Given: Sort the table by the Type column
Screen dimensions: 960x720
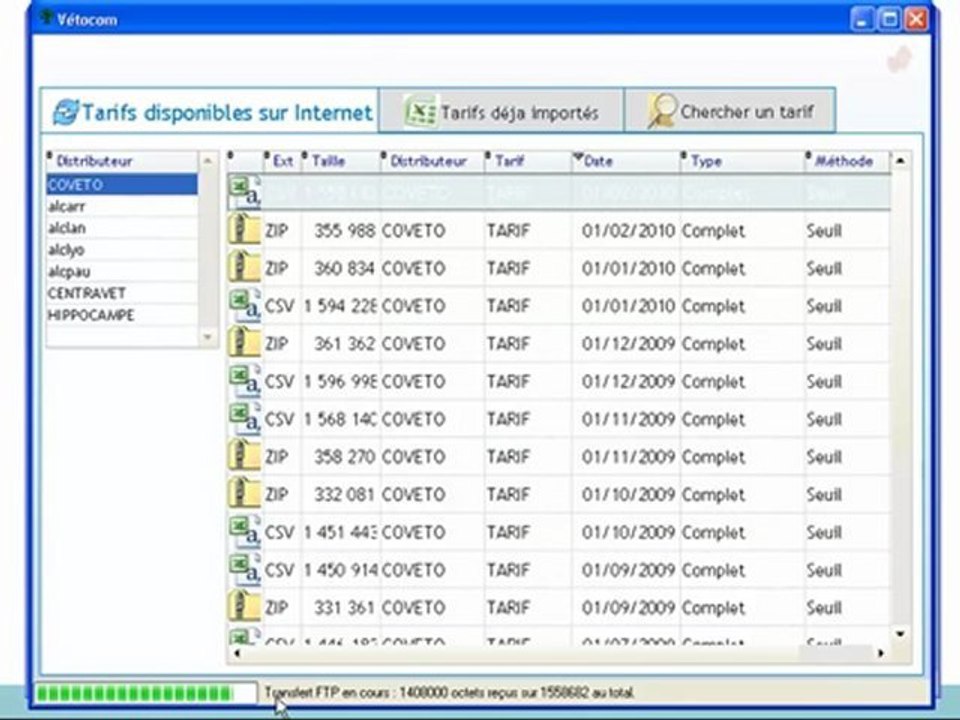Looking at the screenshot, I should pos(742,161).
